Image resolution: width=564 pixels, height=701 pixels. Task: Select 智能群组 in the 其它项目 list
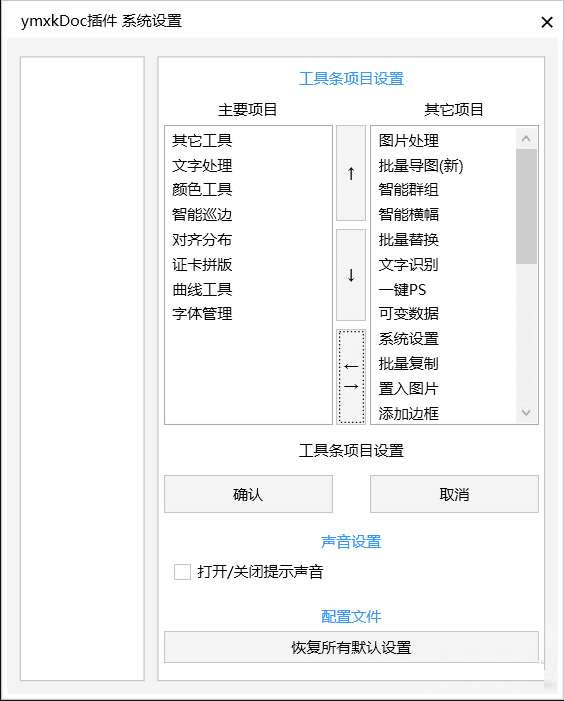(x=408, y=190)
